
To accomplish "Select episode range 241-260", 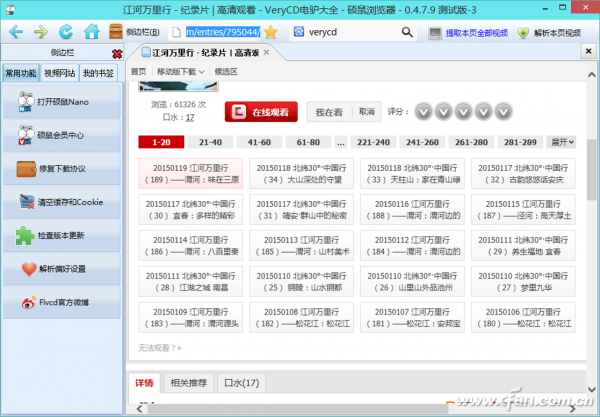I will [422, 142].
